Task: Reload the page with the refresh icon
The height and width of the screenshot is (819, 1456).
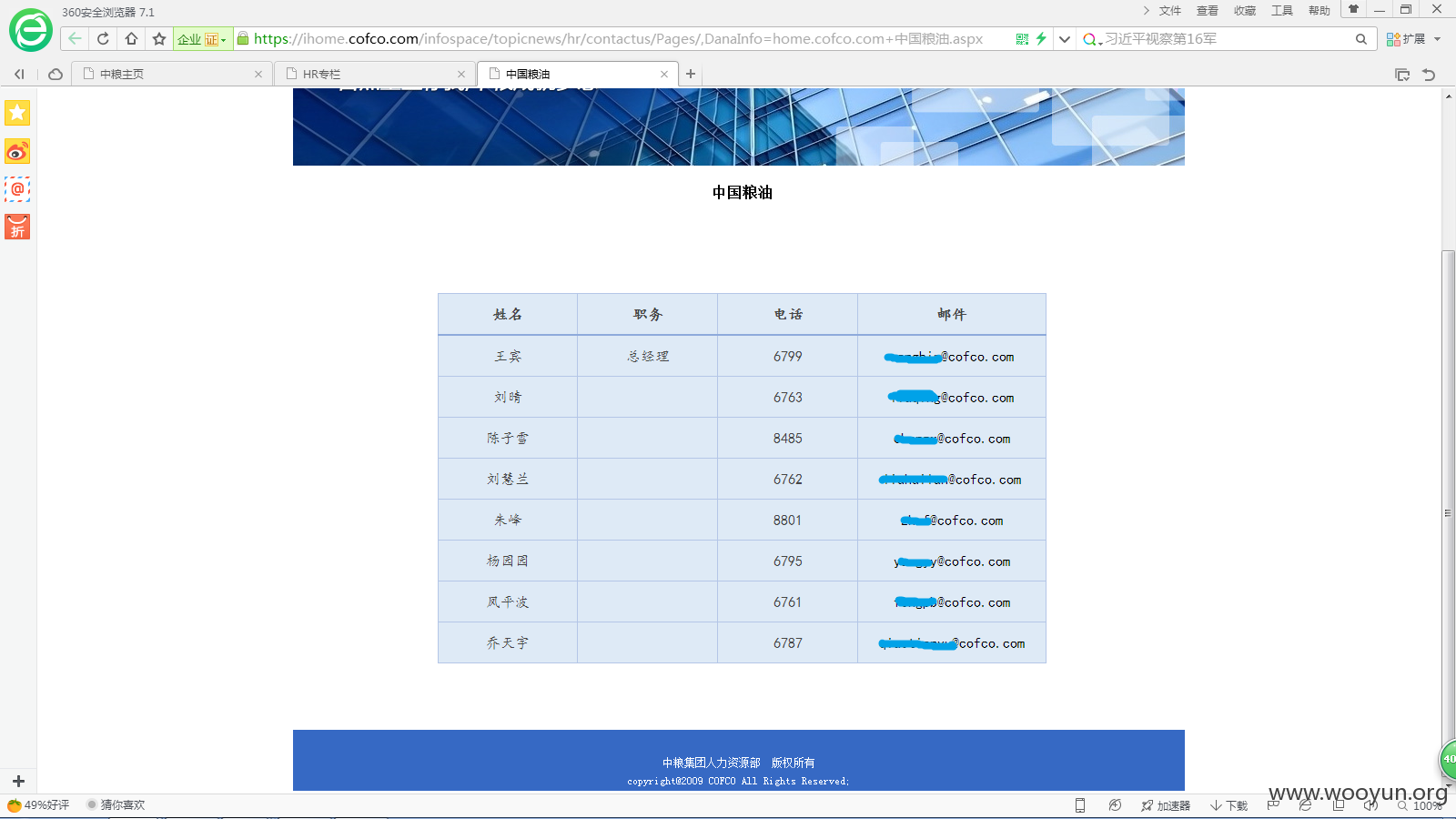Action: click(103, 38)
